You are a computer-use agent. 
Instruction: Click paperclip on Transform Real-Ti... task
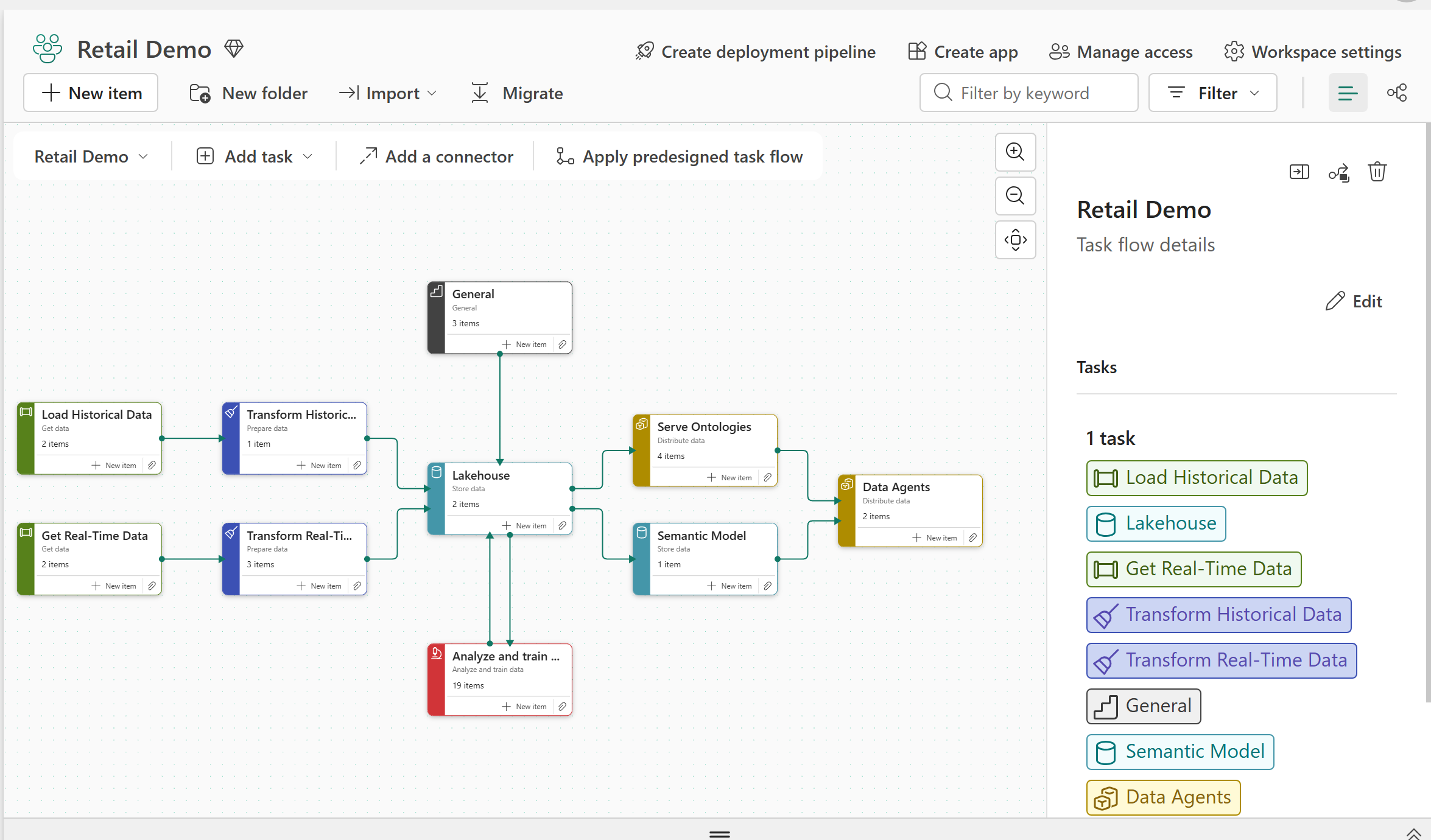(x=357, y=586)
